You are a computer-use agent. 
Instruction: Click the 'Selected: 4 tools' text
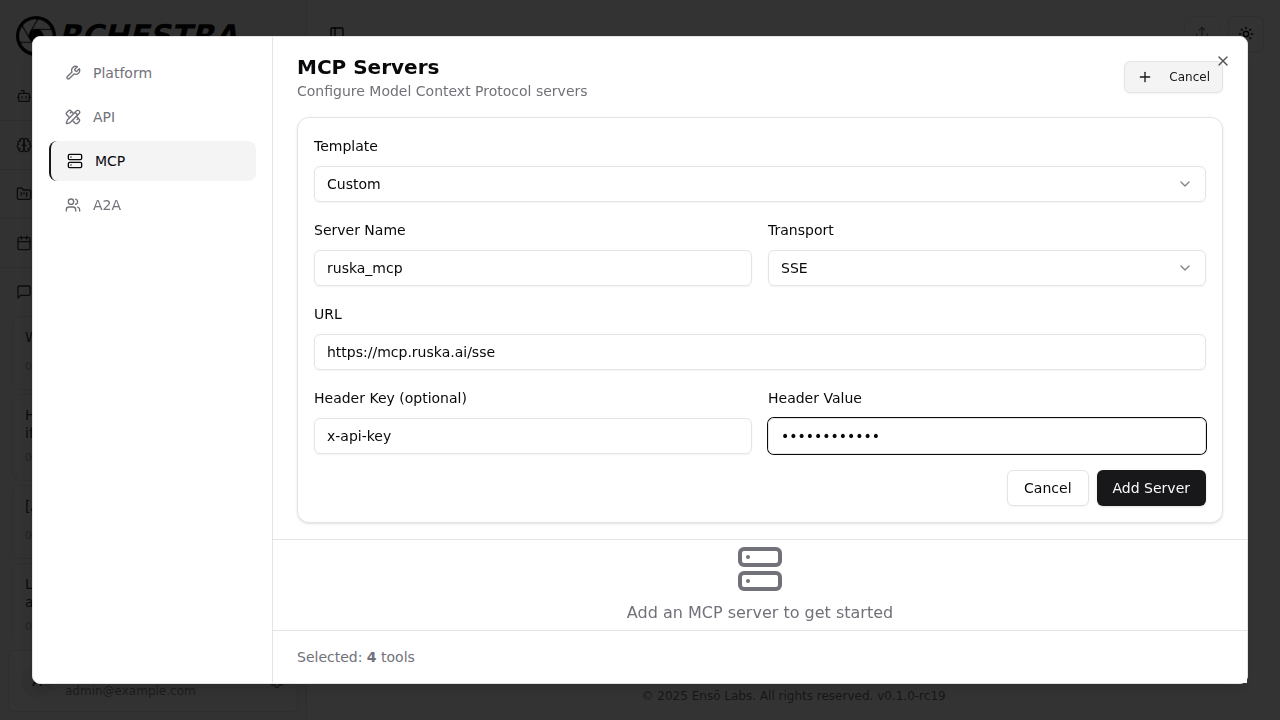[356, 657]
